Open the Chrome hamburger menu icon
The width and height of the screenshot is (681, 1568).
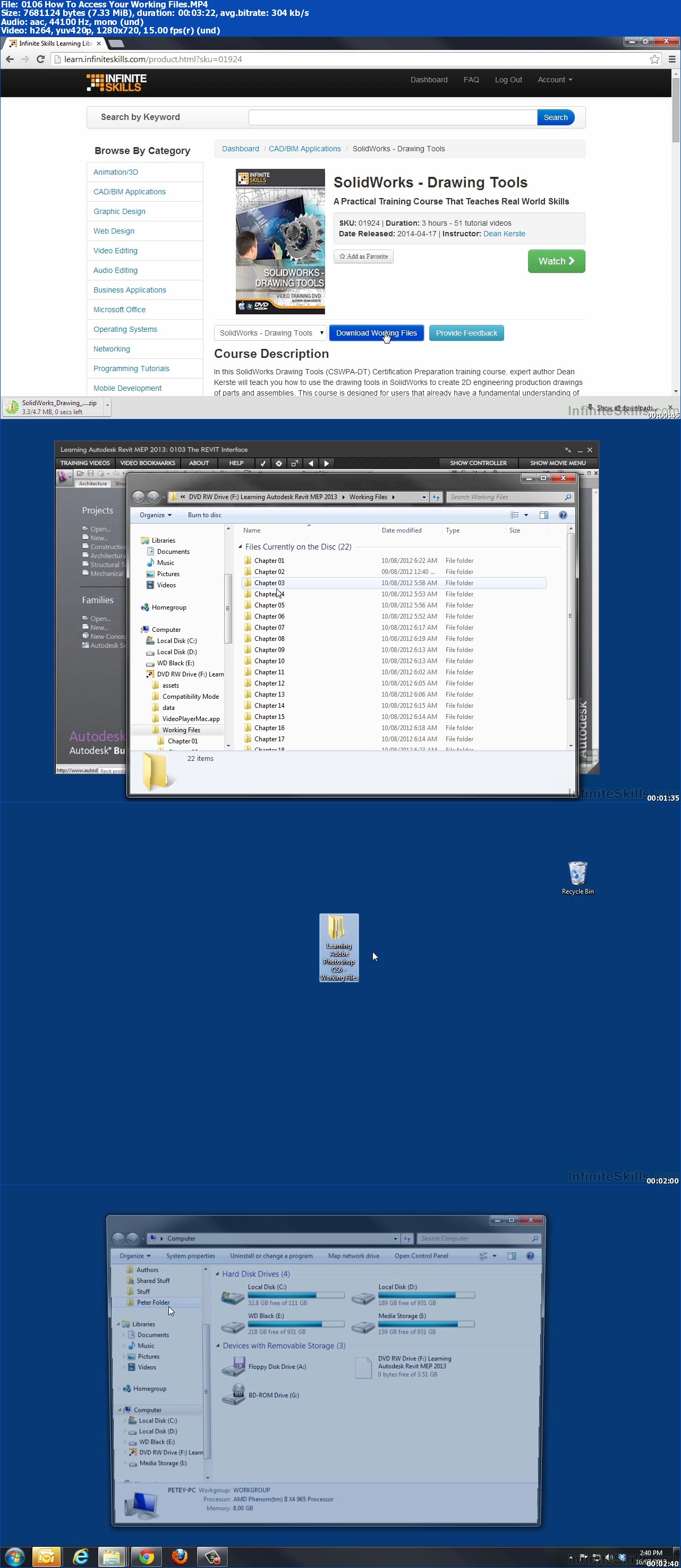pos(672,59)
